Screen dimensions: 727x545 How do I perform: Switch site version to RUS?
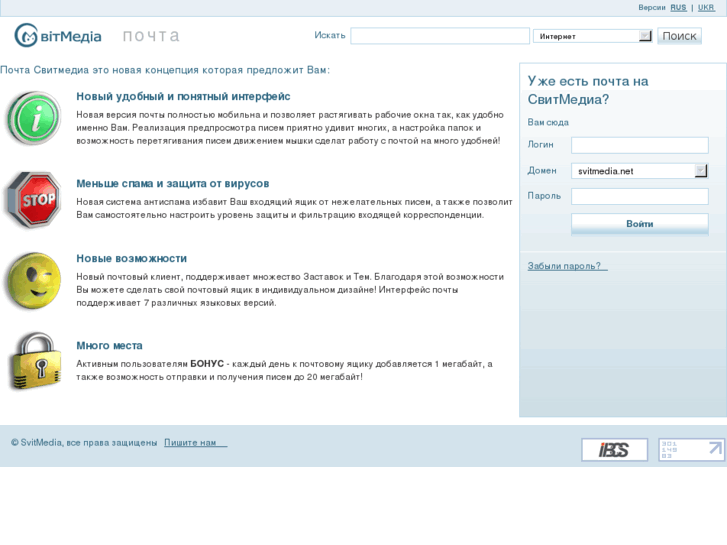pos(678,7)
